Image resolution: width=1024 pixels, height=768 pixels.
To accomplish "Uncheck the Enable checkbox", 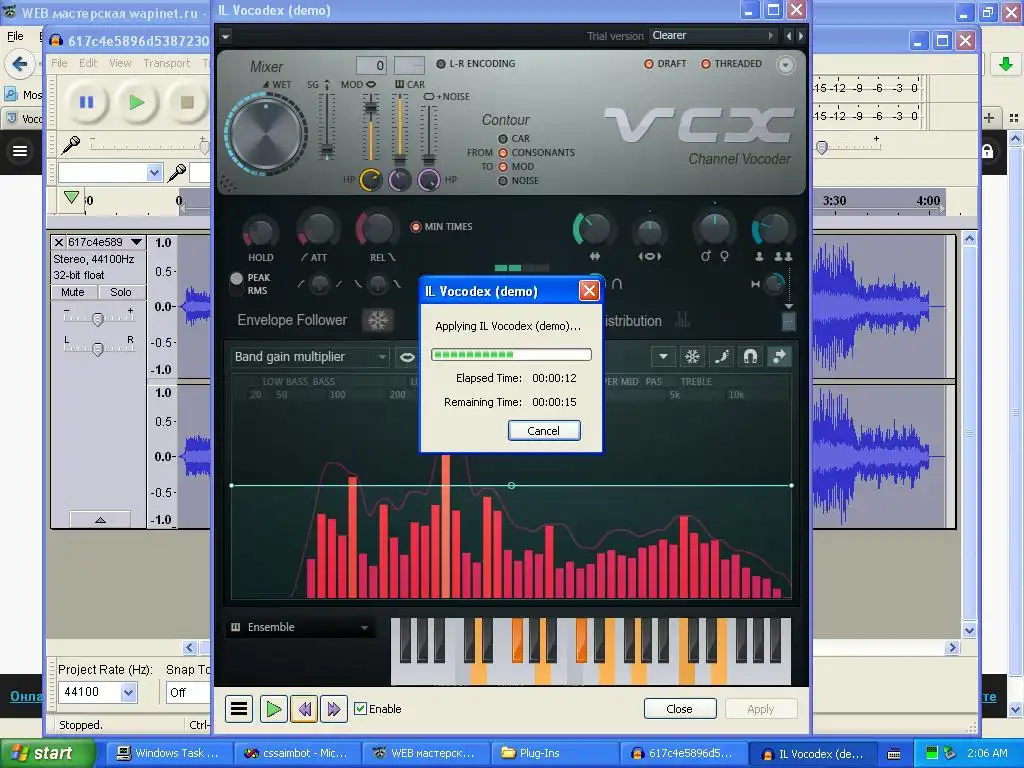I will [x=360, y=709].
